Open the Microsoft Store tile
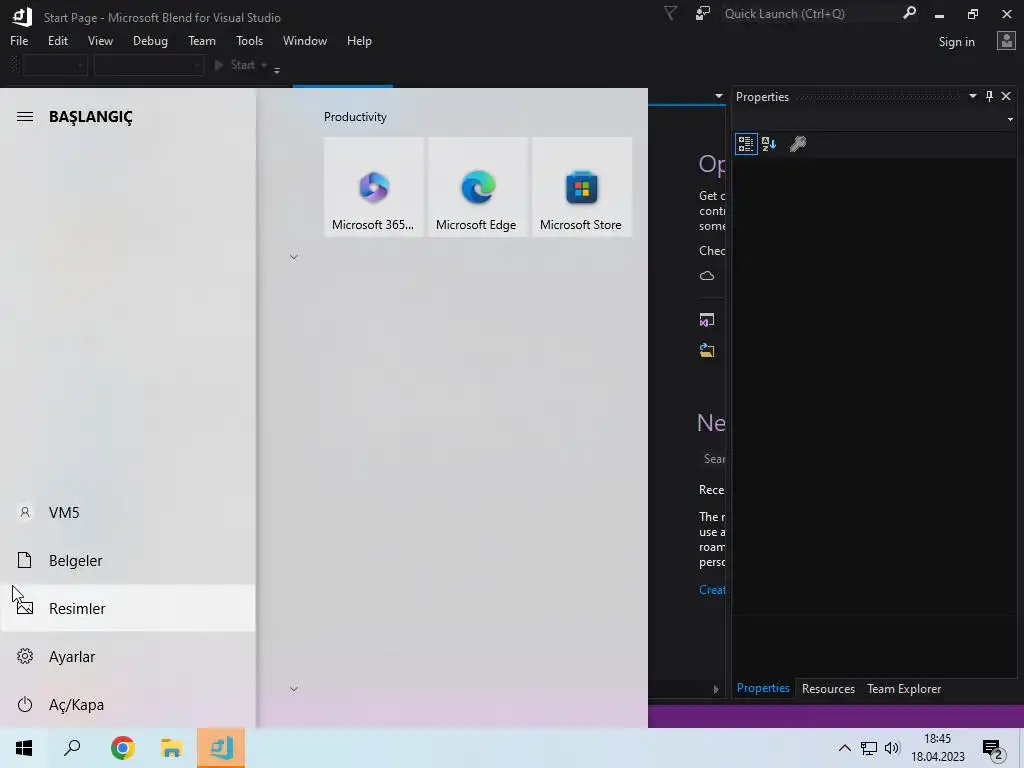 tap(581, 187)
